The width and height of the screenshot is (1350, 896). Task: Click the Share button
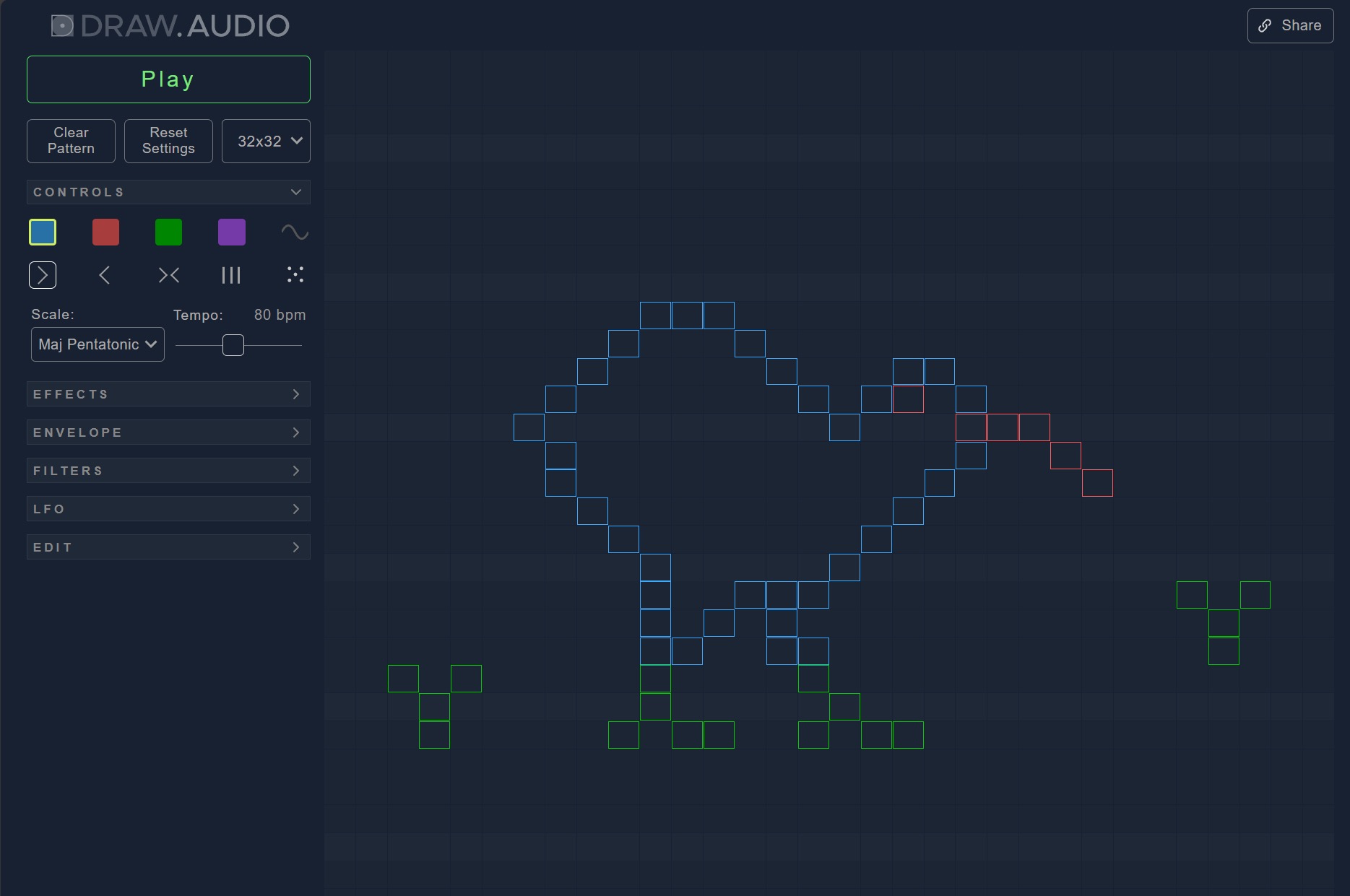pos(1290,26)
